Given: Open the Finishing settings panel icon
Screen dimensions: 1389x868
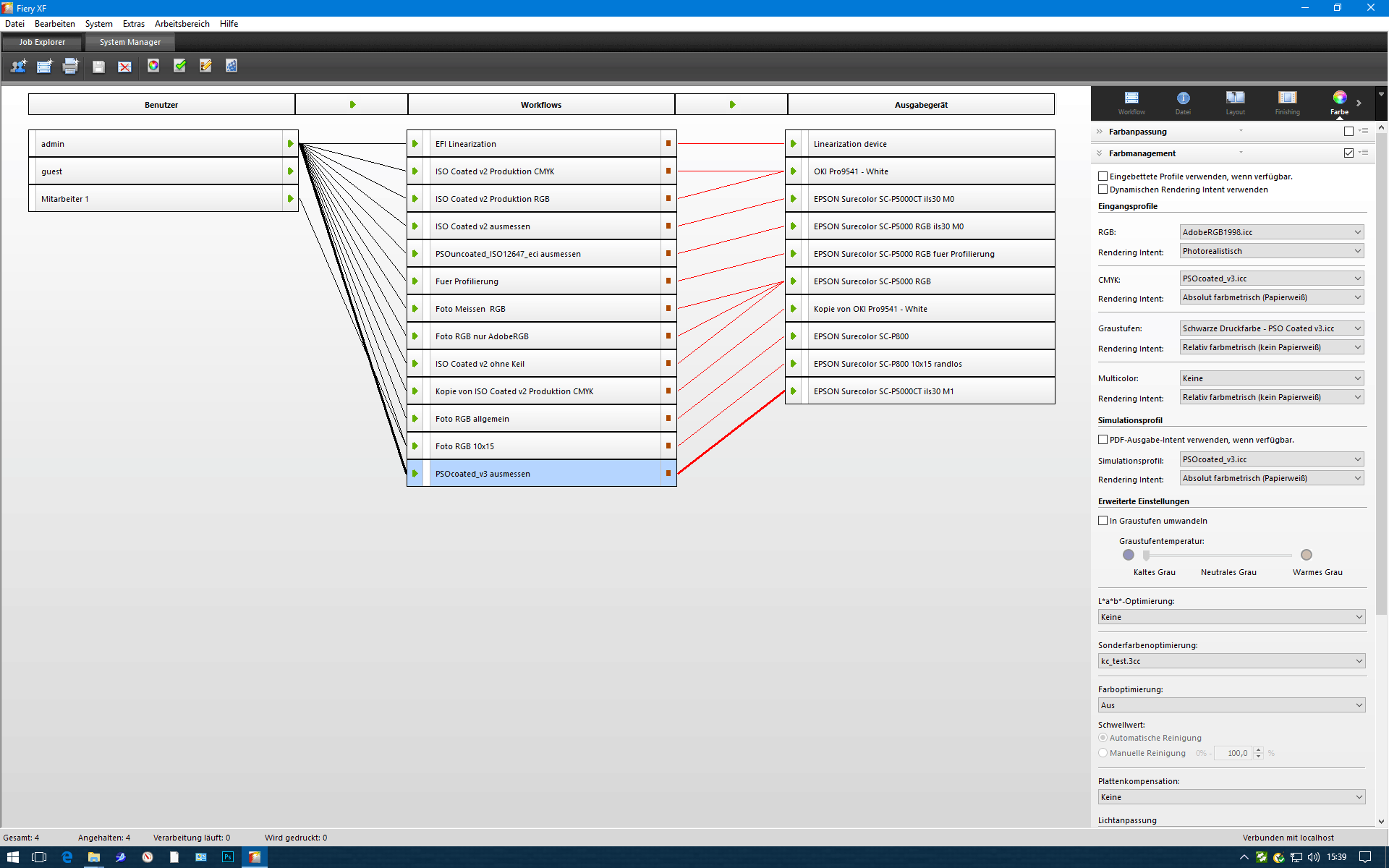Looking at the screenshot, I should tap(1287, 101).
